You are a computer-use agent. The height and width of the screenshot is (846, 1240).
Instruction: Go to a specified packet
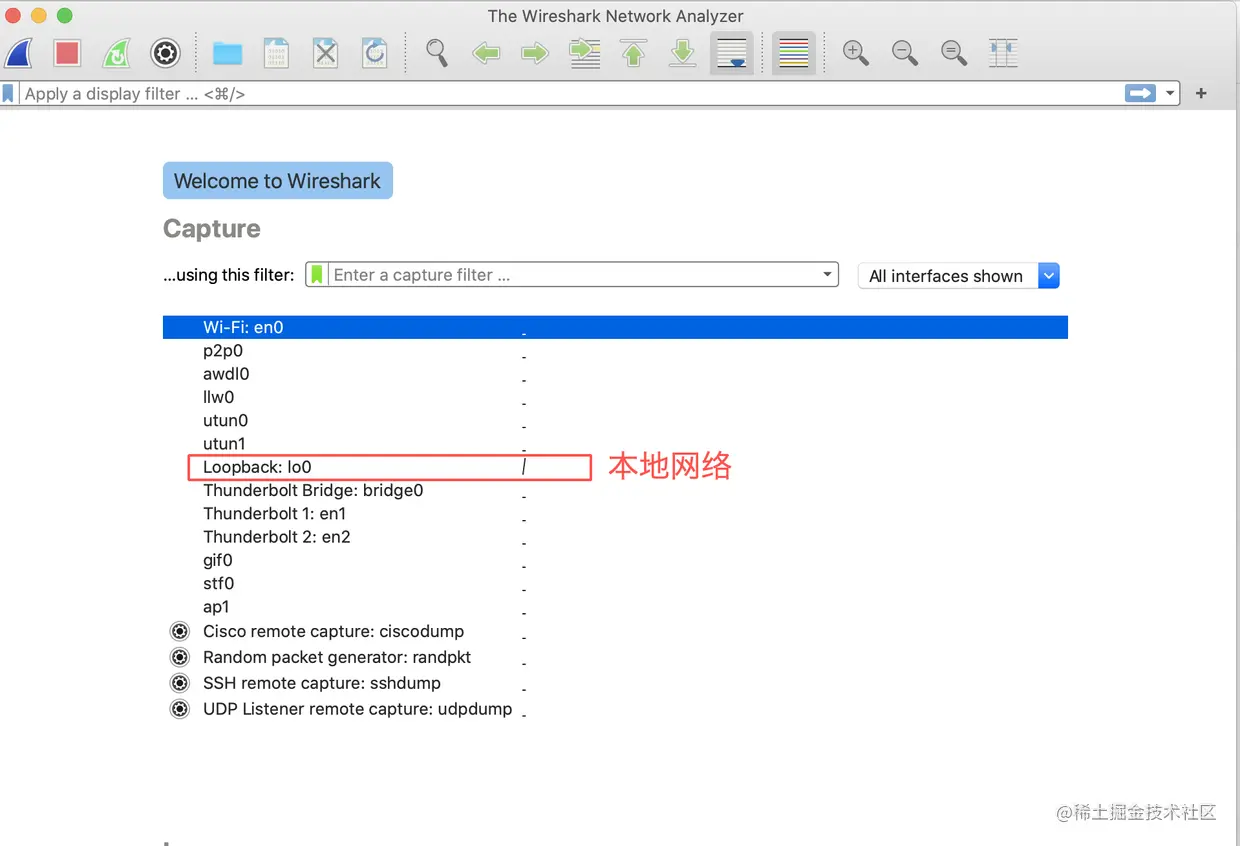585,53
